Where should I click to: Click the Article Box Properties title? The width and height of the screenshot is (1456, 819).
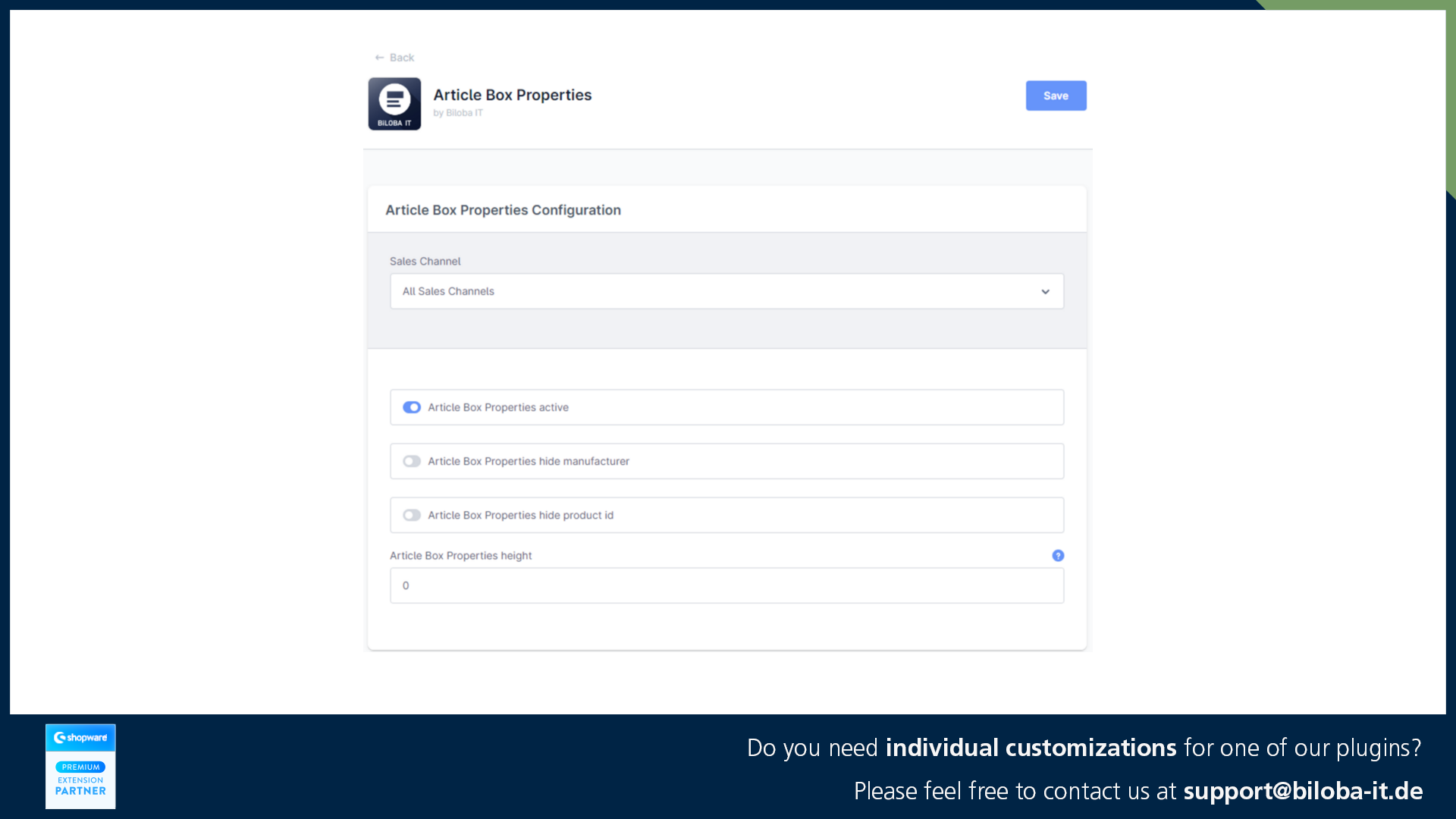[513, 95]
